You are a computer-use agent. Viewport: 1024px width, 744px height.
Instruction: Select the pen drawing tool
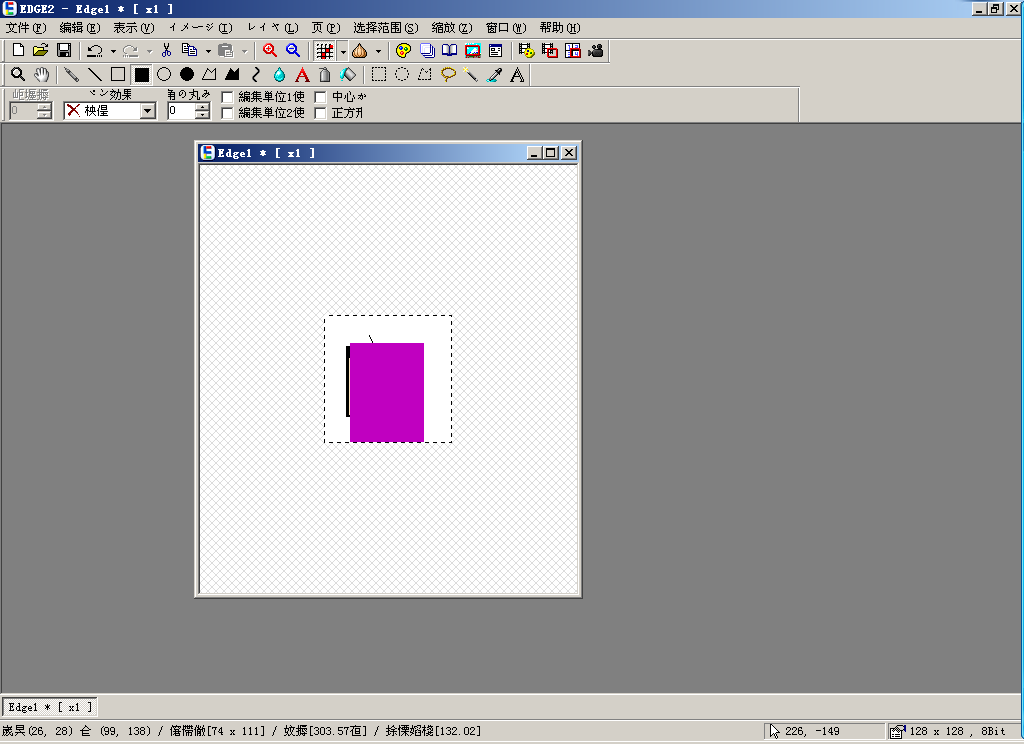tap(72, 74)
